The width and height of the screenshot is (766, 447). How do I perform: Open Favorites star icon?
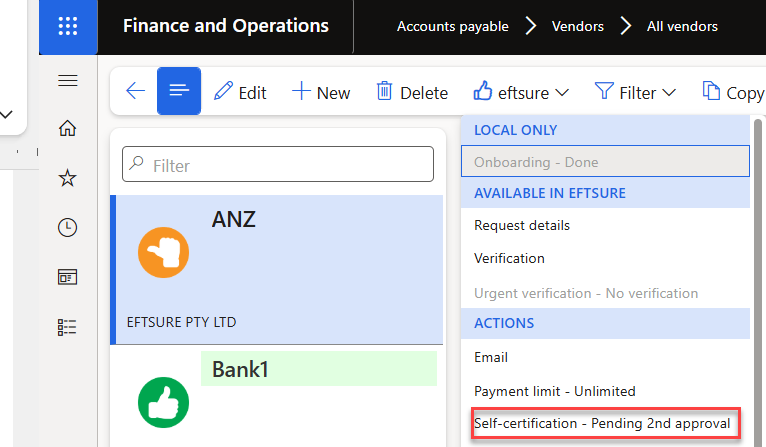(x=67, y=178)
